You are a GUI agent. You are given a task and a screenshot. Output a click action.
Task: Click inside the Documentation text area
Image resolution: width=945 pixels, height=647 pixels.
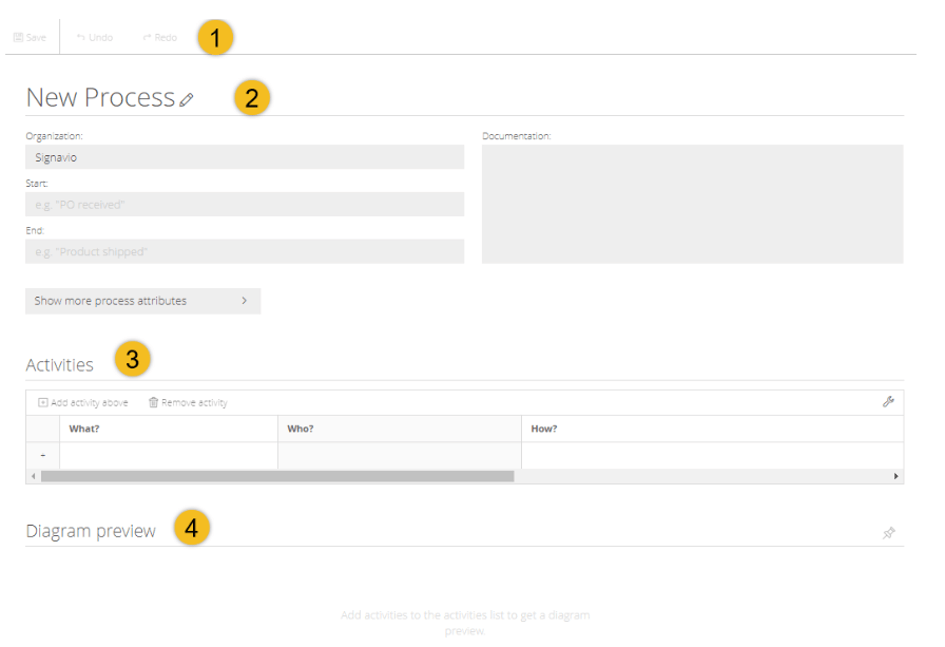point(692,204)
